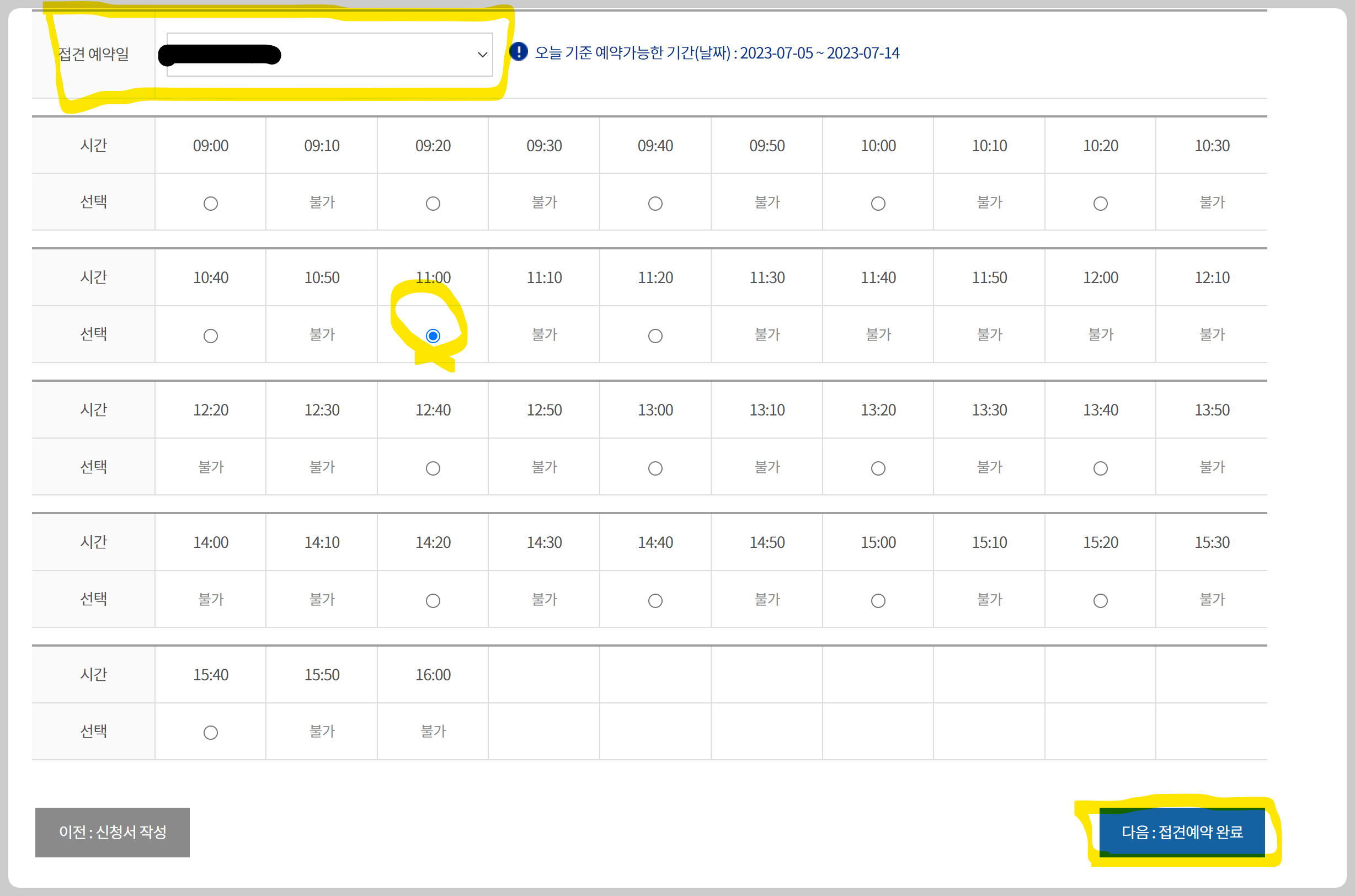The width and height of the screenshot is (1355, 896).
Task: Click the 13:50 time header cell
Action: (1212, 410)
